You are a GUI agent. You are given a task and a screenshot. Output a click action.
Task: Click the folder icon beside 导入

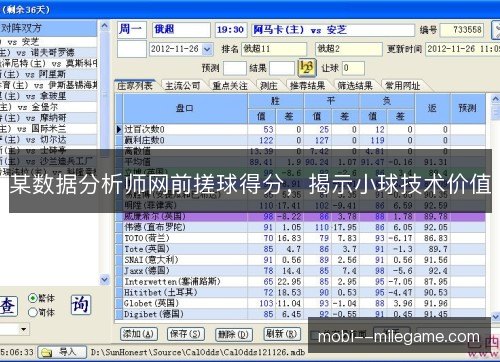(47, 352)
